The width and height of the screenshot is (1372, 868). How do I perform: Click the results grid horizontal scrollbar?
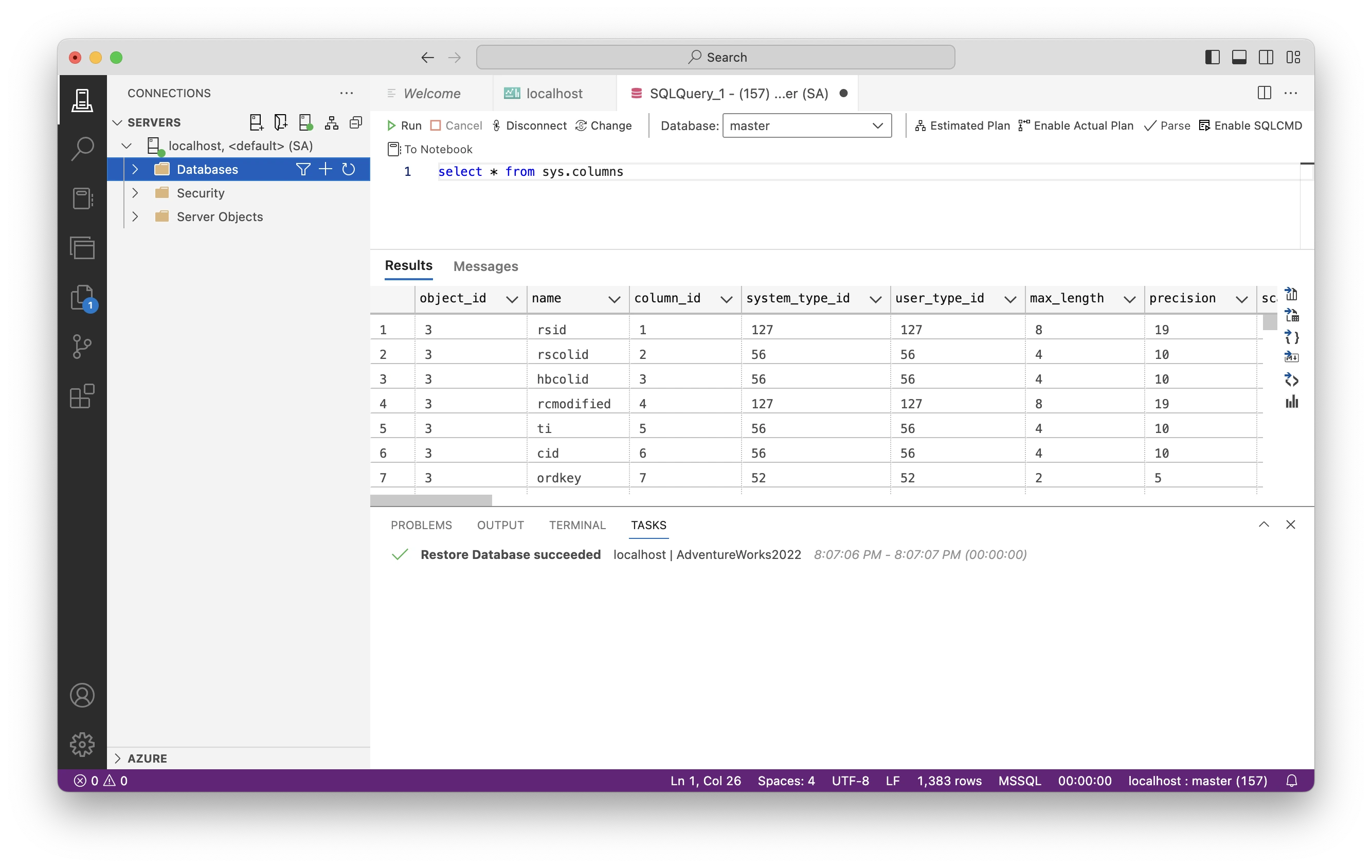pyautogui.click(x=431, y=501)
